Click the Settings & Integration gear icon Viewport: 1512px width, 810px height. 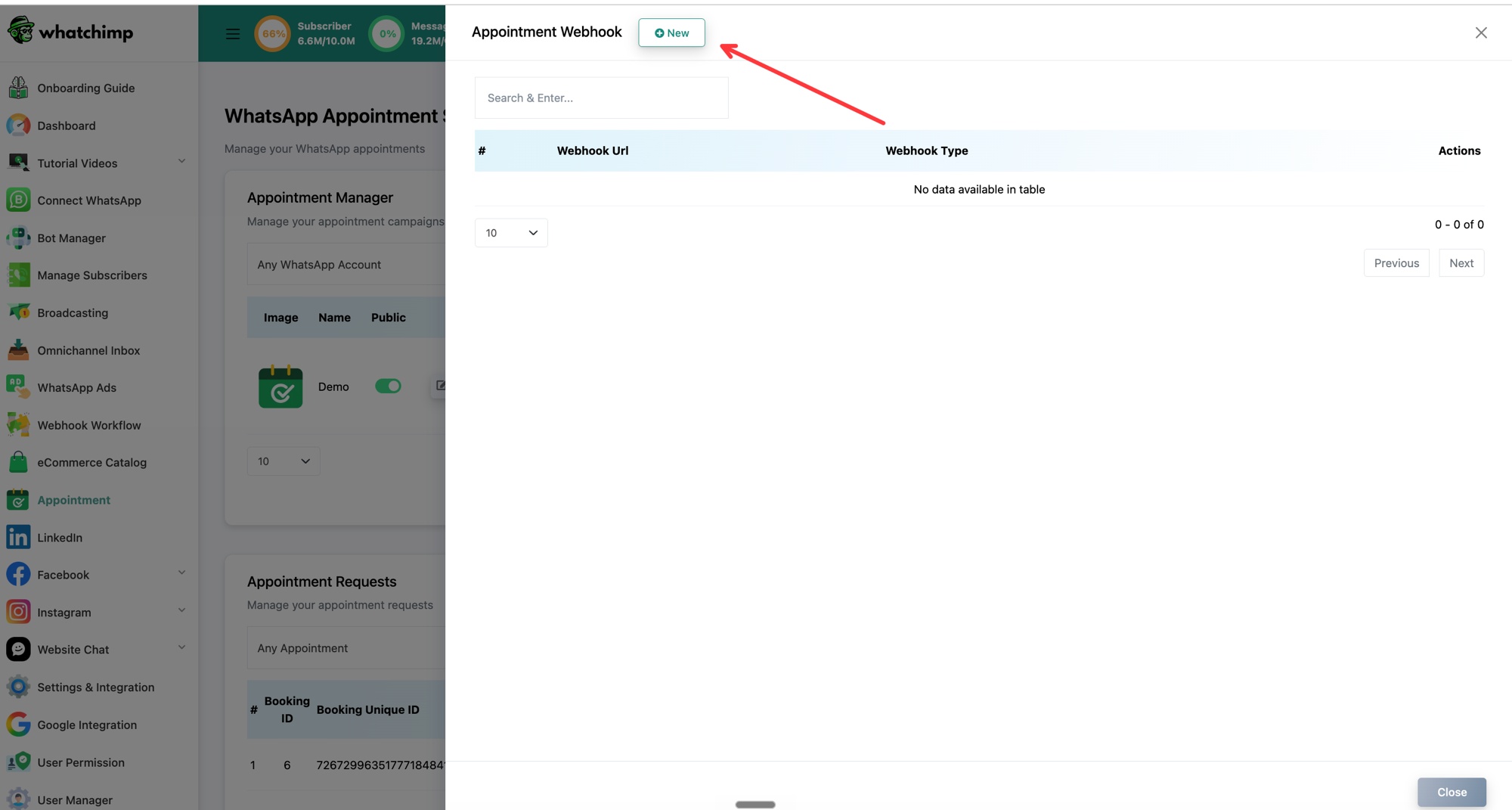point(18,687)
